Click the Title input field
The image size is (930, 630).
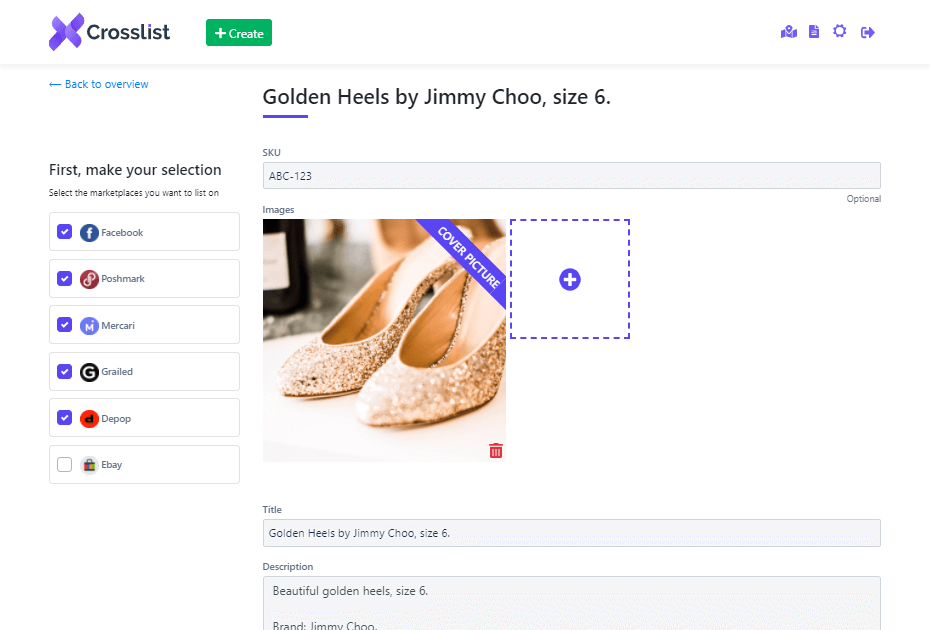click(x=571, y=533)
